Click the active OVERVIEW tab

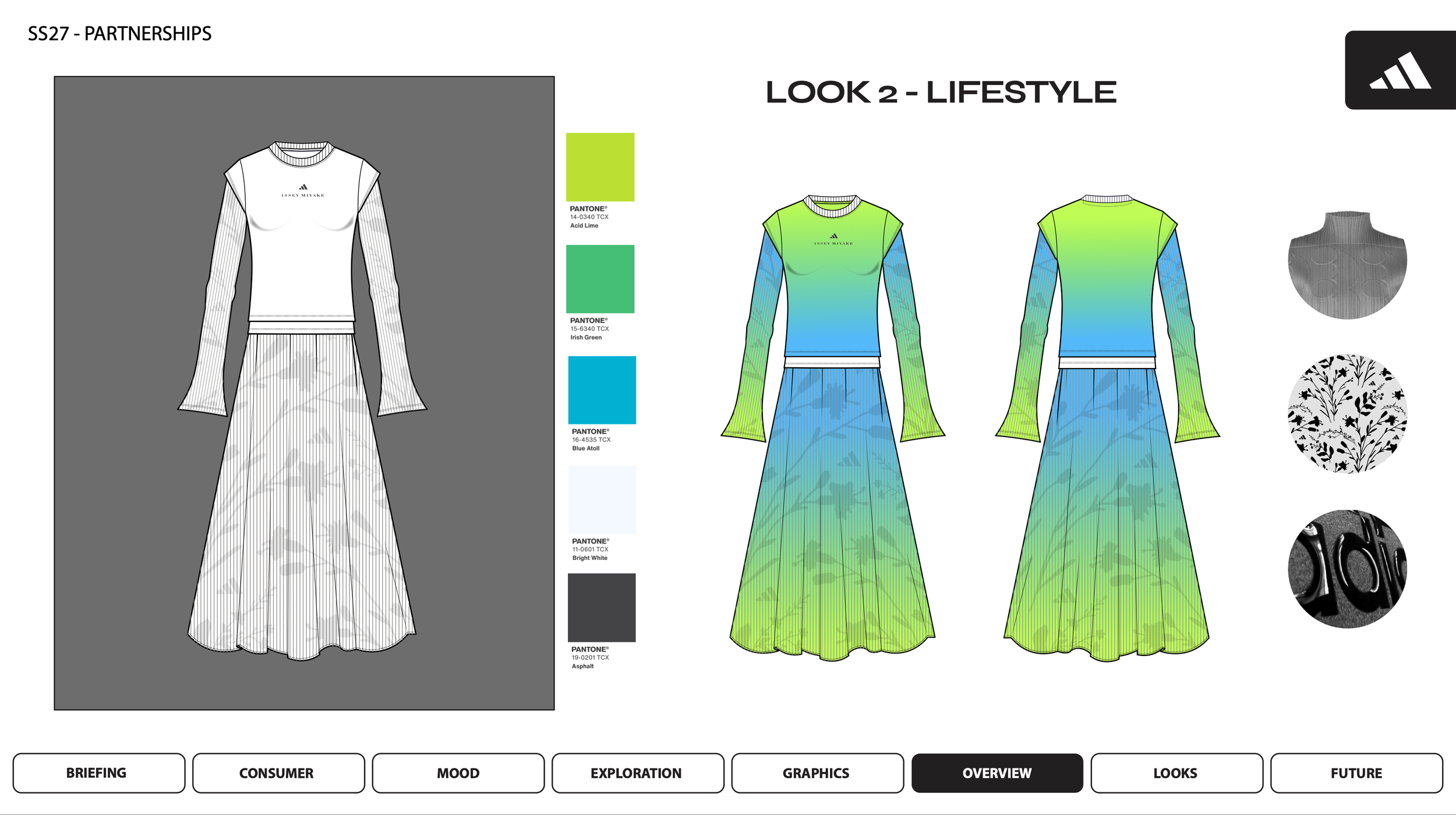(996, 773)
